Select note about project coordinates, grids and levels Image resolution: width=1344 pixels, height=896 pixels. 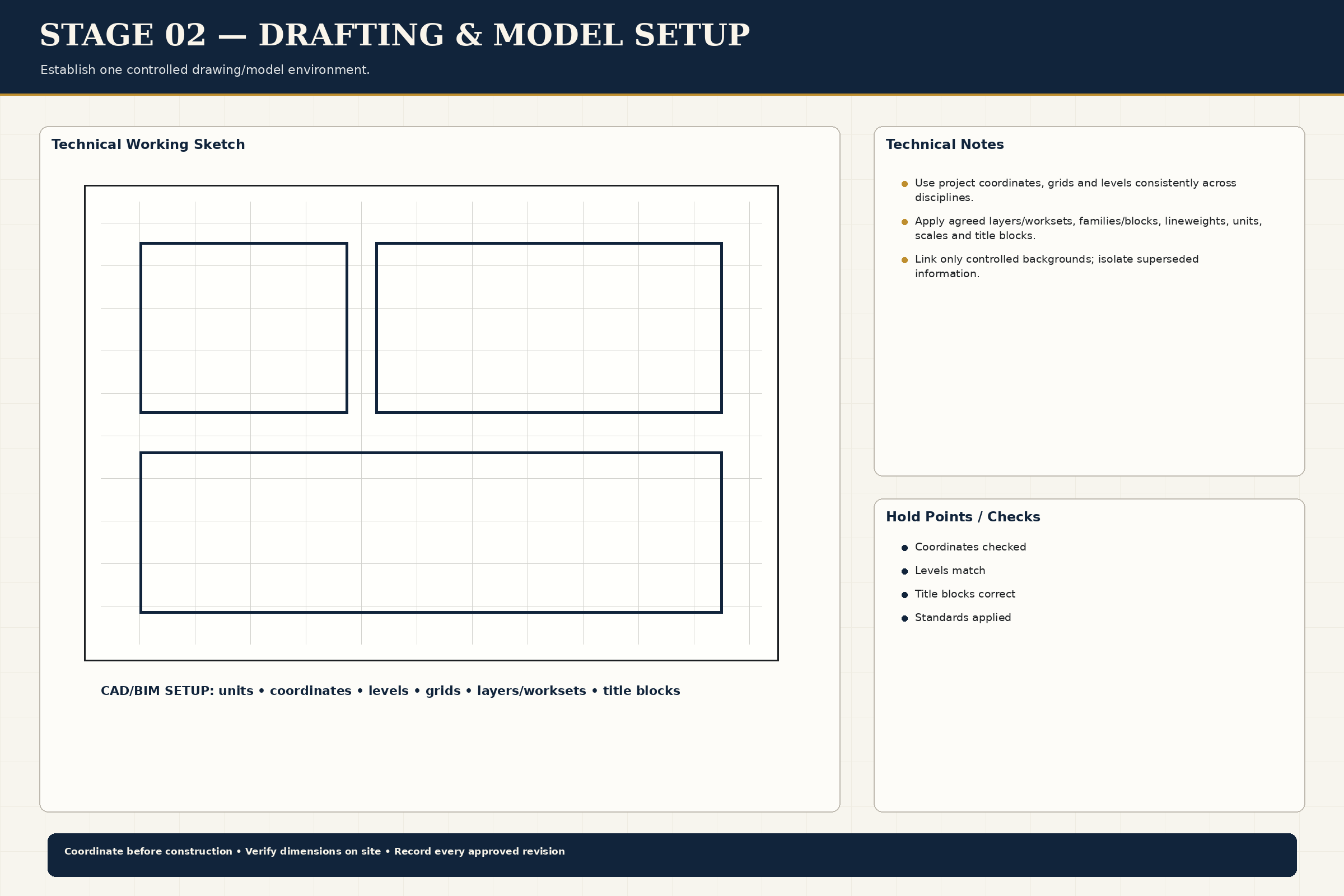click(x=1075, y=190)
